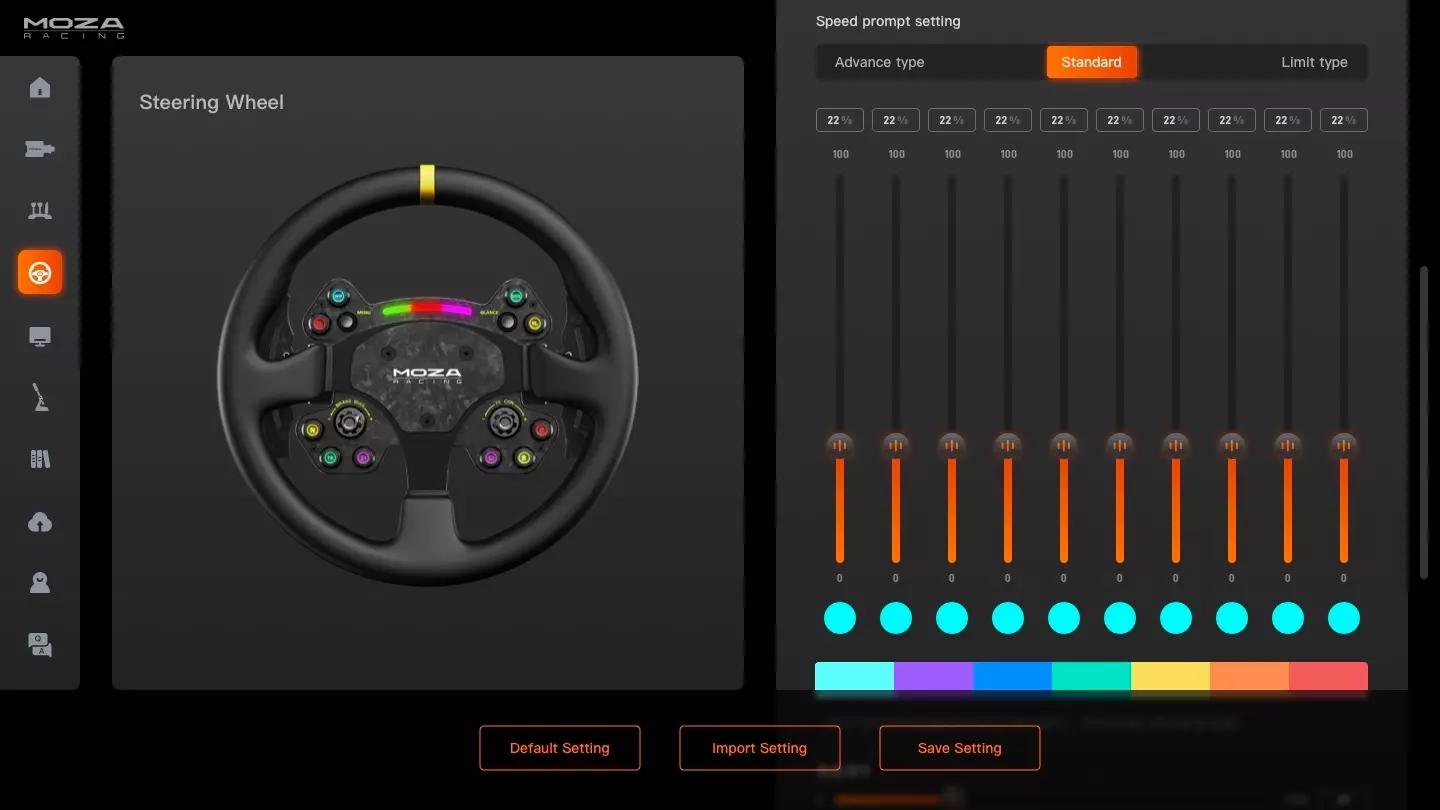1440x810 pixels.
Task: Click the first 22% percentage input box
Action: pyautogui.click(x=840, y=120)
